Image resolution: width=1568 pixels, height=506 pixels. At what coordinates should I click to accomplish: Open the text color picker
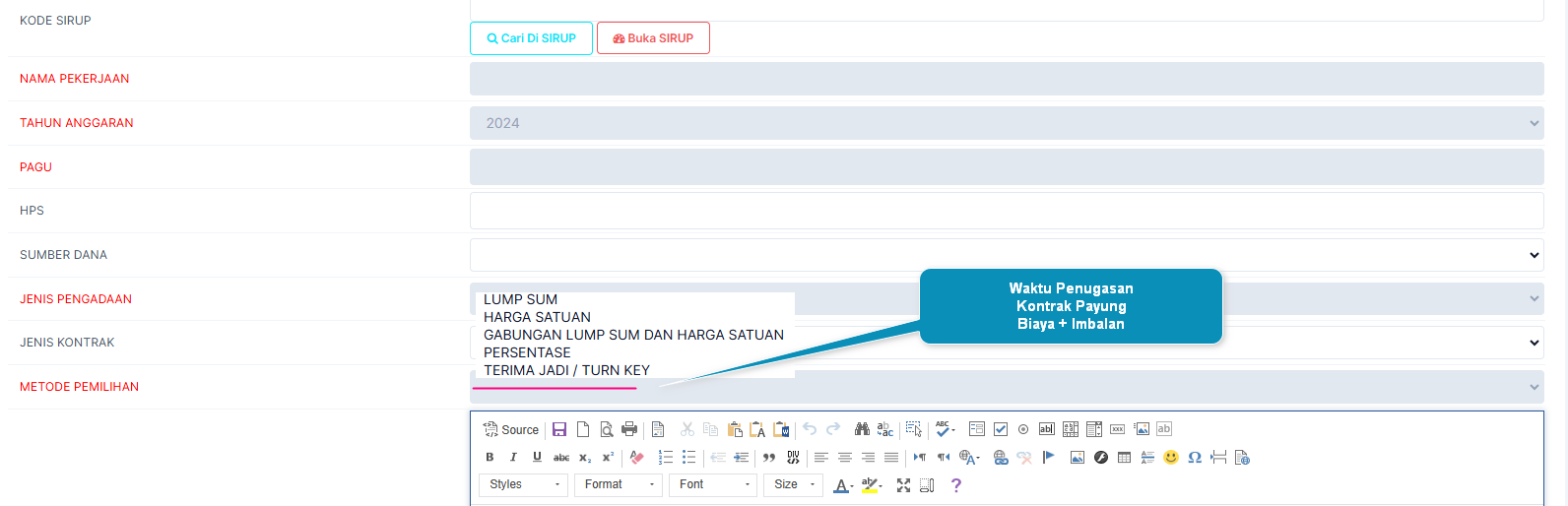843,485
